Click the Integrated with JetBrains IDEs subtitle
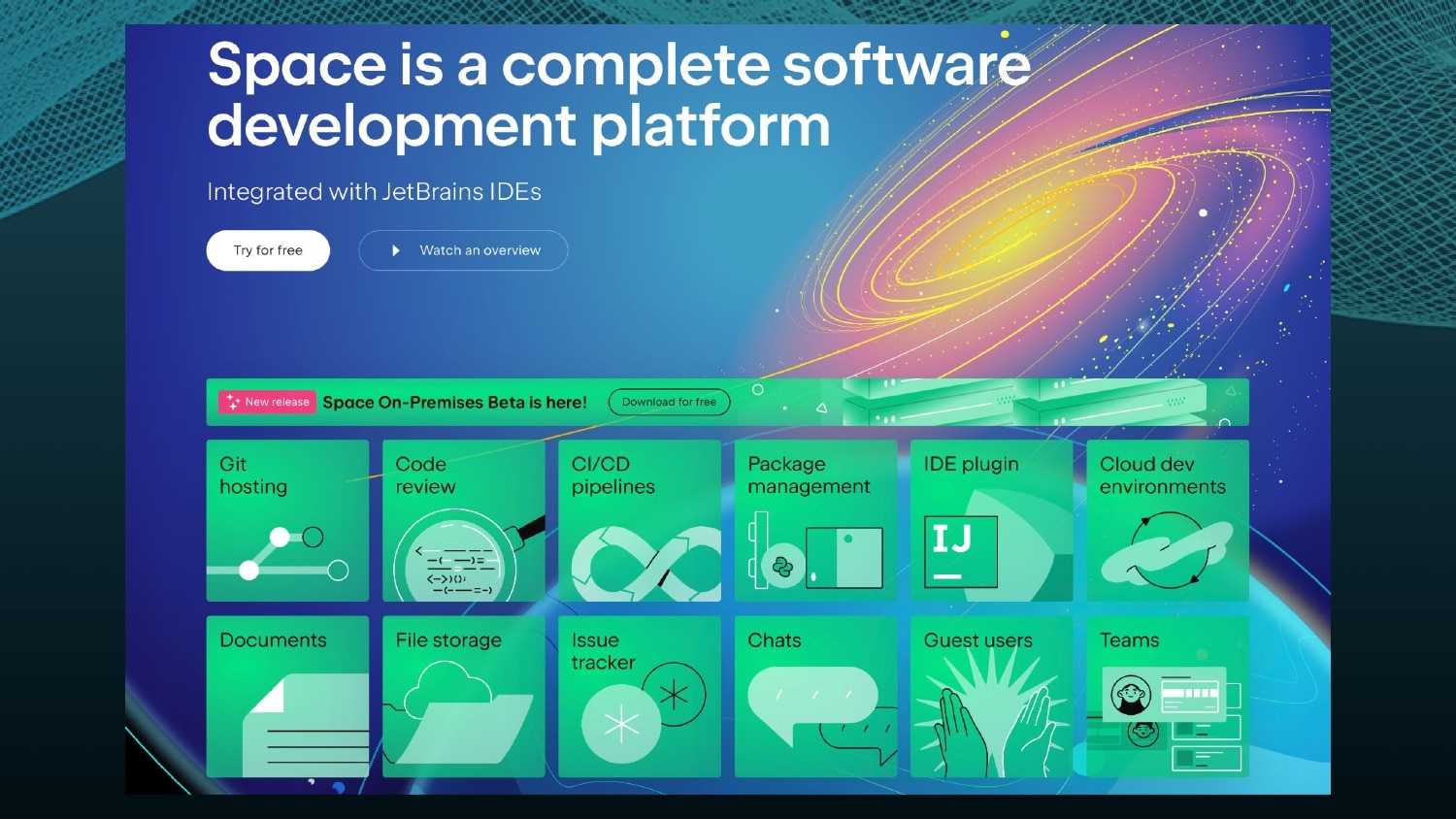The height and width of the screenshot is (819, 1456). [374, 192]
